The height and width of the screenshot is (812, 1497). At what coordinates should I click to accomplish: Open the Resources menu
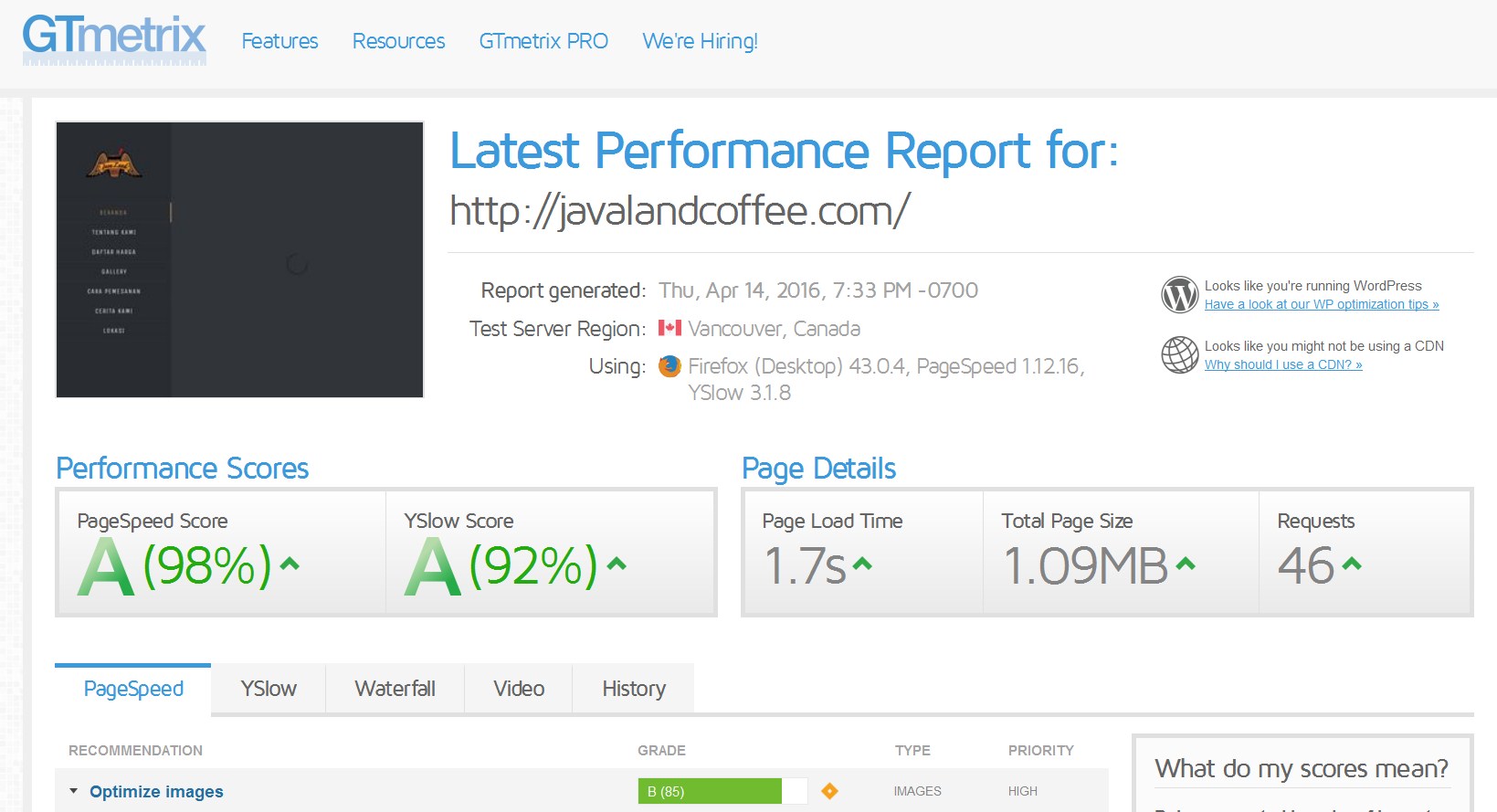pyautogui.click(x=398, y=41)
